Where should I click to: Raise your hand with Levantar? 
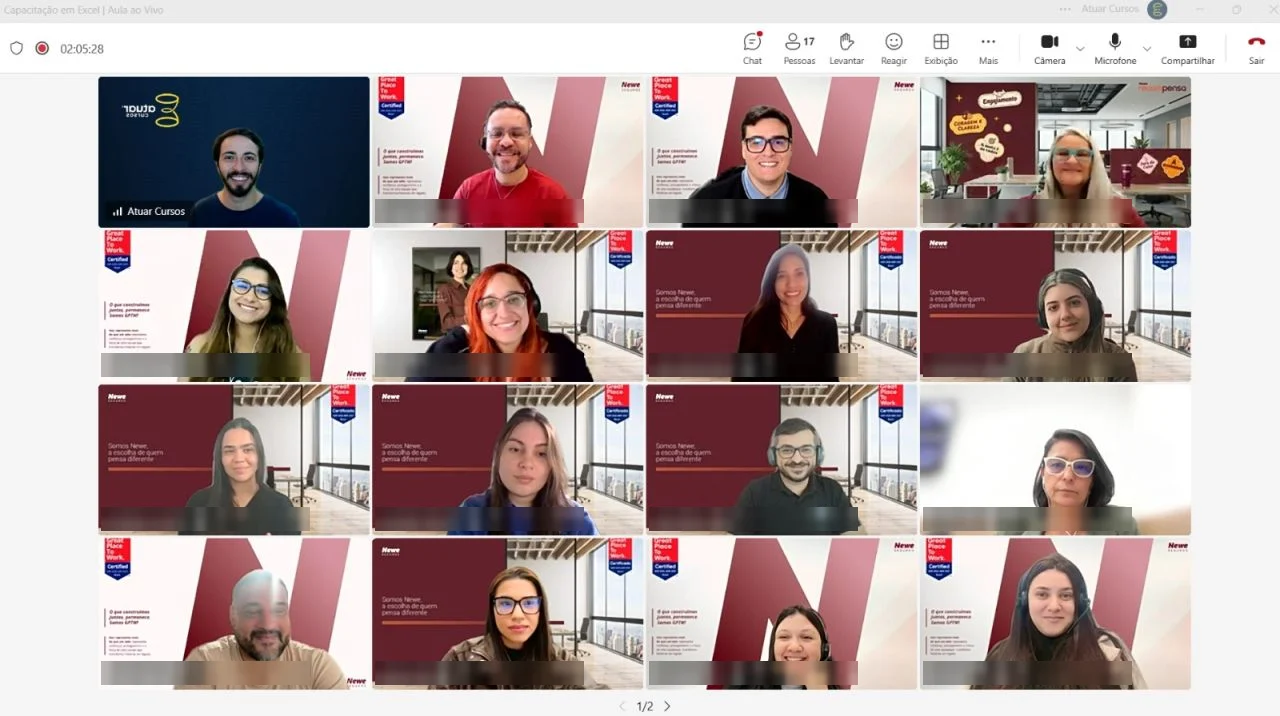coord(846,48)
